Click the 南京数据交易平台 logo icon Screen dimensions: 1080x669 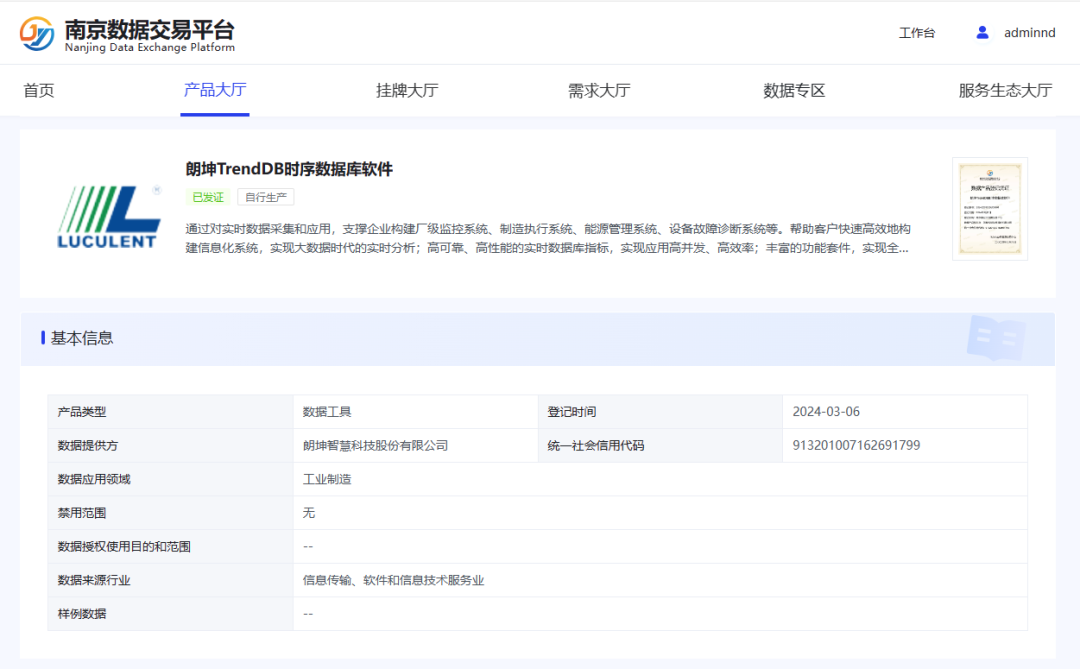[x=36, y=31]
